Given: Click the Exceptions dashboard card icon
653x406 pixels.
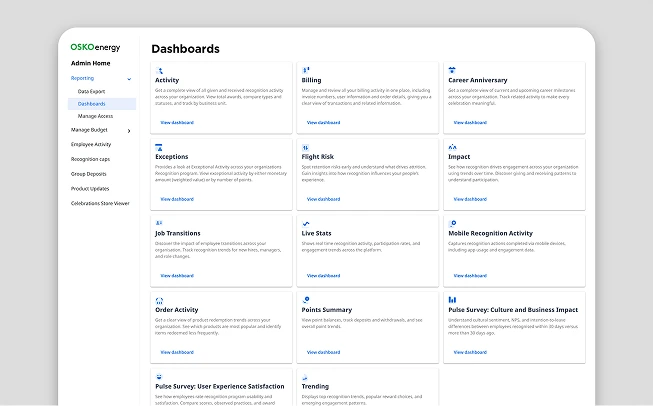Looking at the screenshot, I should coord(159,147).
